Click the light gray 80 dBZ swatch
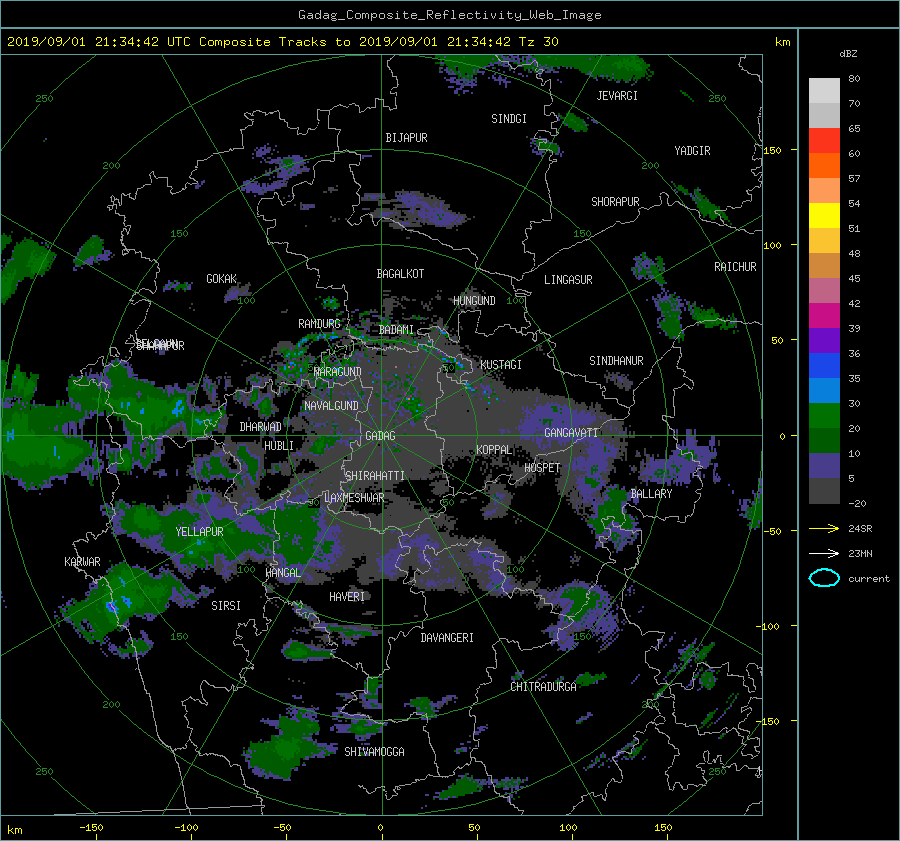The width and height of the screenshot is (900, 841). [x=824, y=91]
